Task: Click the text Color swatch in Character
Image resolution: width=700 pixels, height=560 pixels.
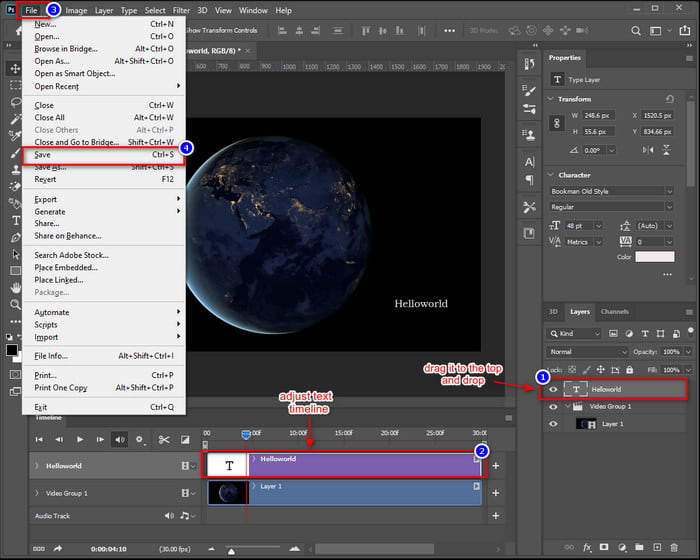Action: 655,257
